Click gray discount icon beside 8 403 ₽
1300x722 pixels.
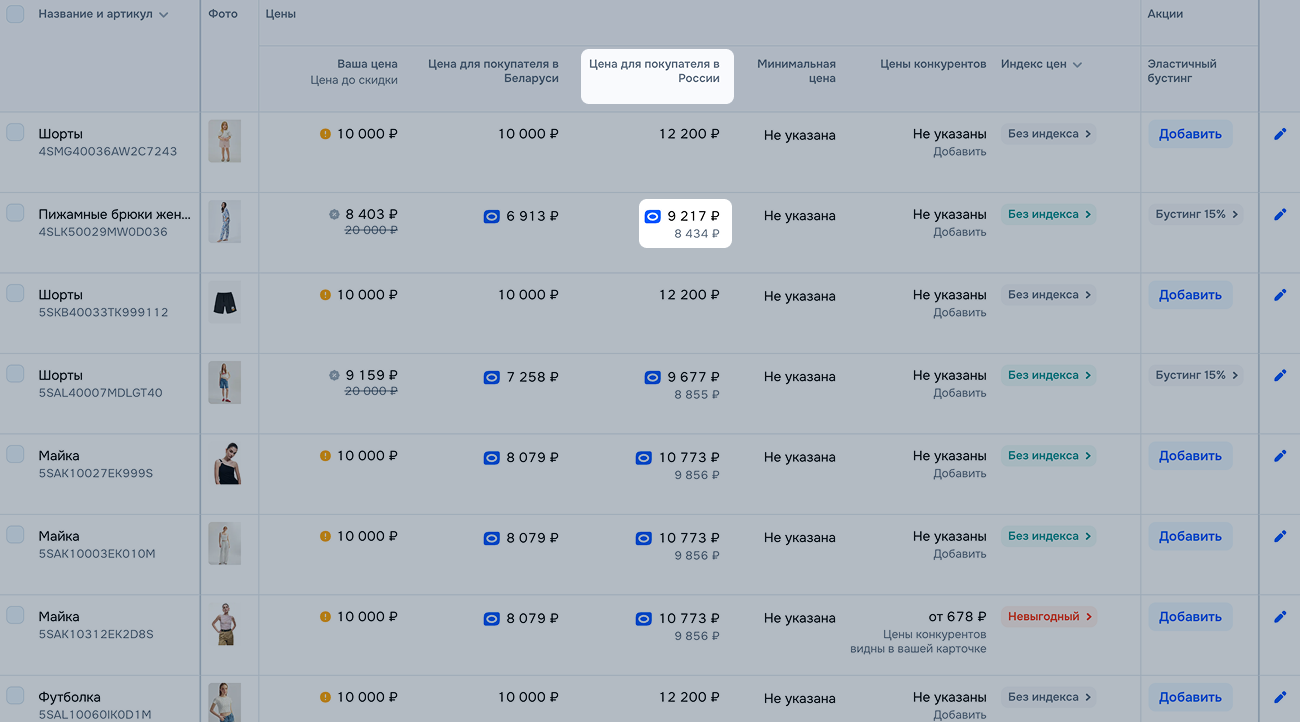[x=334, y=214]
